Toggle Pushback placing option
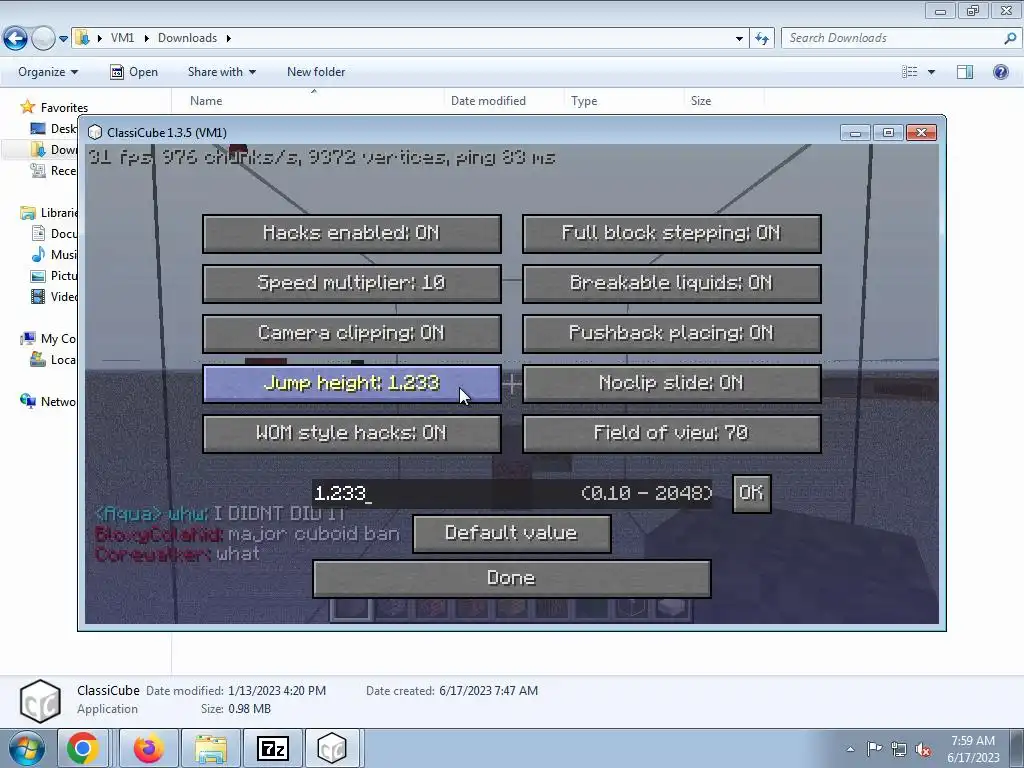The height and width of the screenshot is (768, 1024). tap(671, 334)
